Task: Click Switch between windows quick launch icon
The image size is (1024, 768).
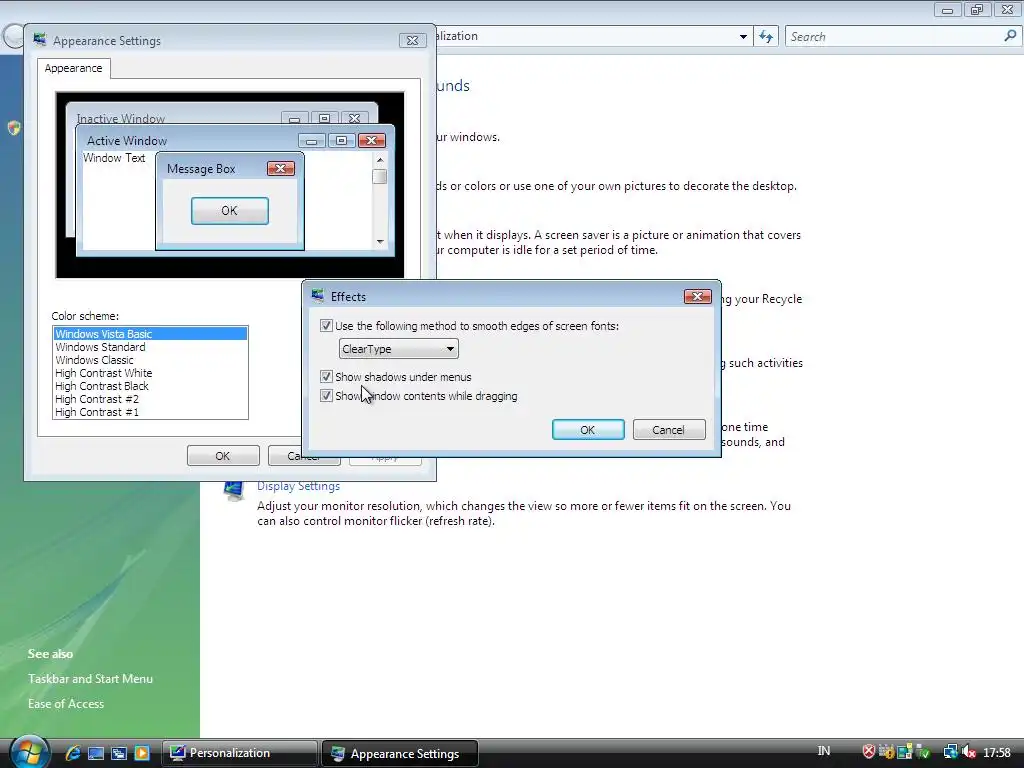Action: (119, 753)
